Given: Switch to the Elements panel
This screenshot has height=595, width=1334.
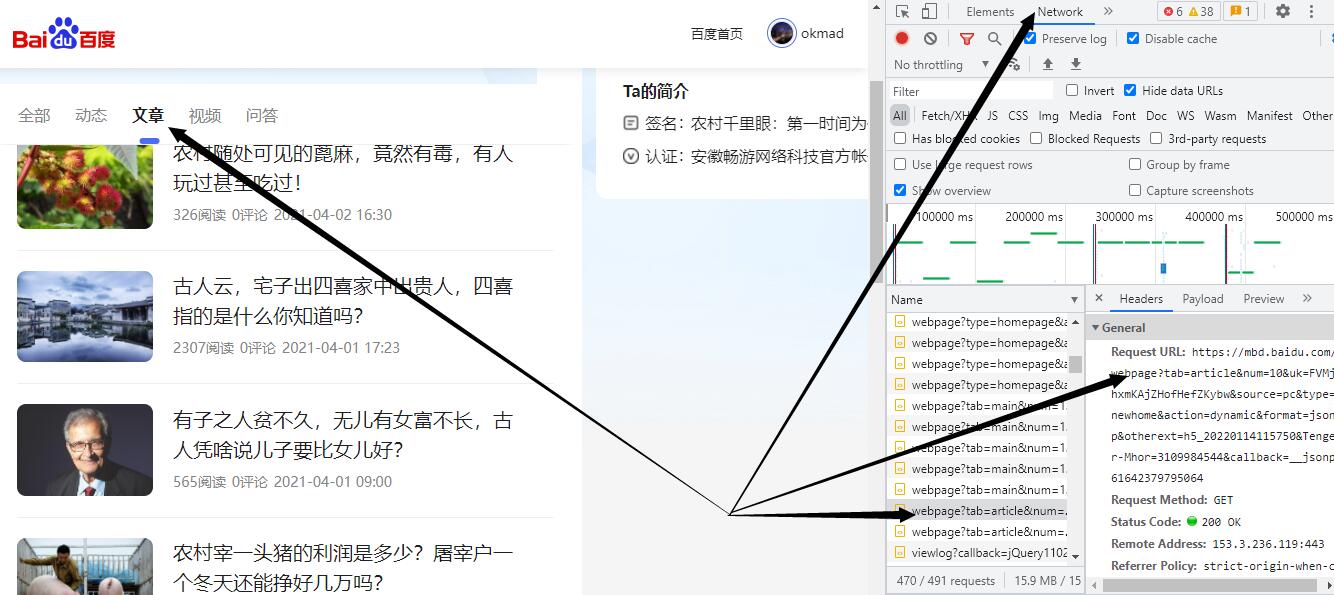Looking at the screenshot, I should pyautogui.click(x=990, y=12).
